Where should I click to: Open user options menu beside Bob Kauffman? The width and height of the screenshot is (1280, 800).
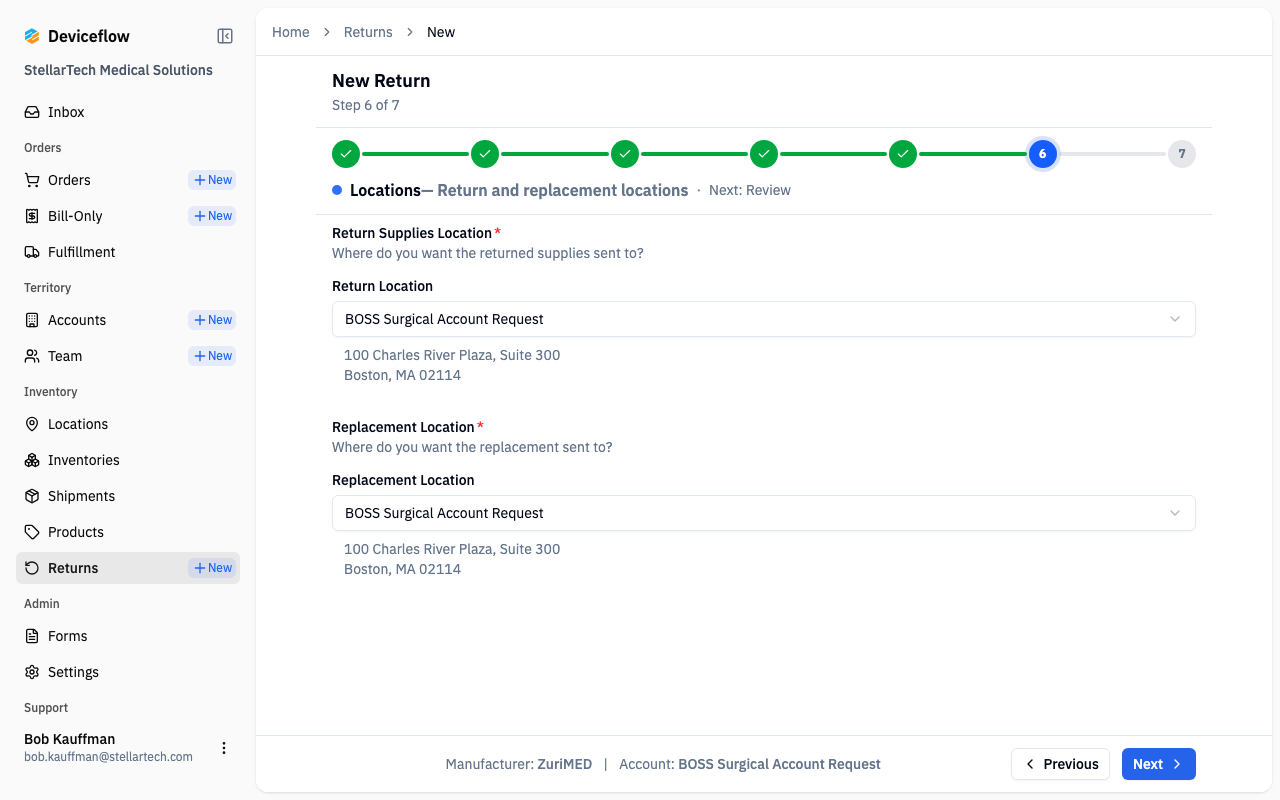point(224,748)
